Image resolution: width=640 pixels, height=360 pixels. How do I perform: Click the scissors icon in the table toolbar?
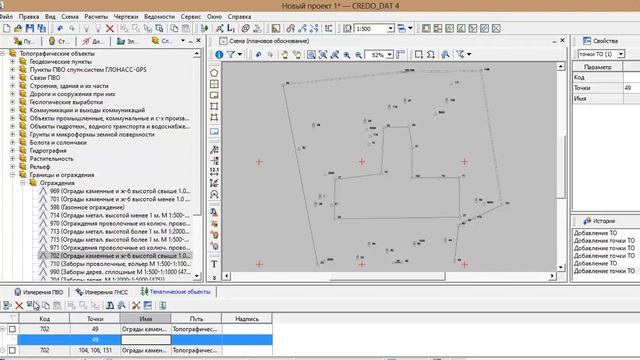tap(136, 305)
